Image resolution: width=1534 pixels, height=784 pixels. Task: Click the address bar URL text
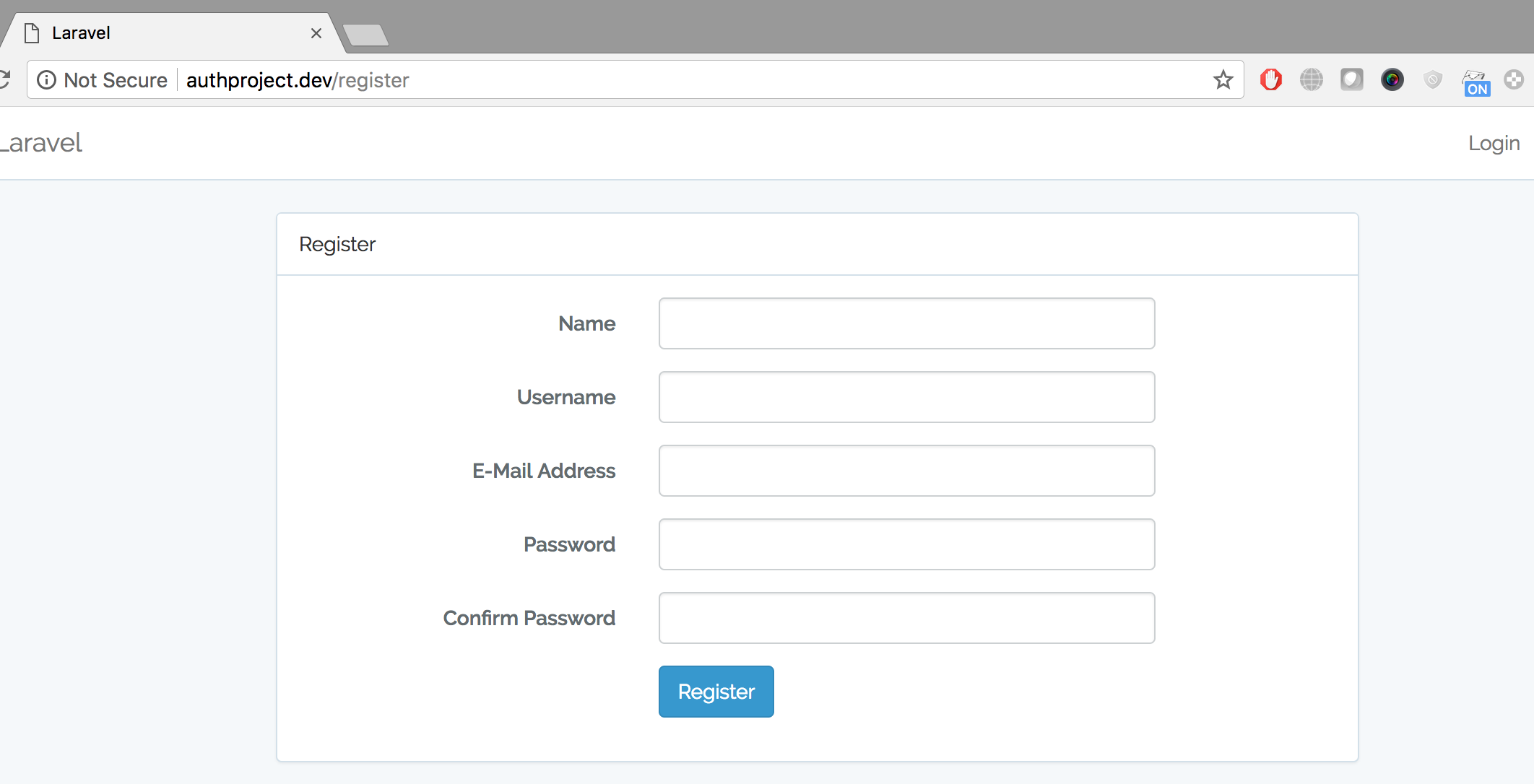pos(298,80)
